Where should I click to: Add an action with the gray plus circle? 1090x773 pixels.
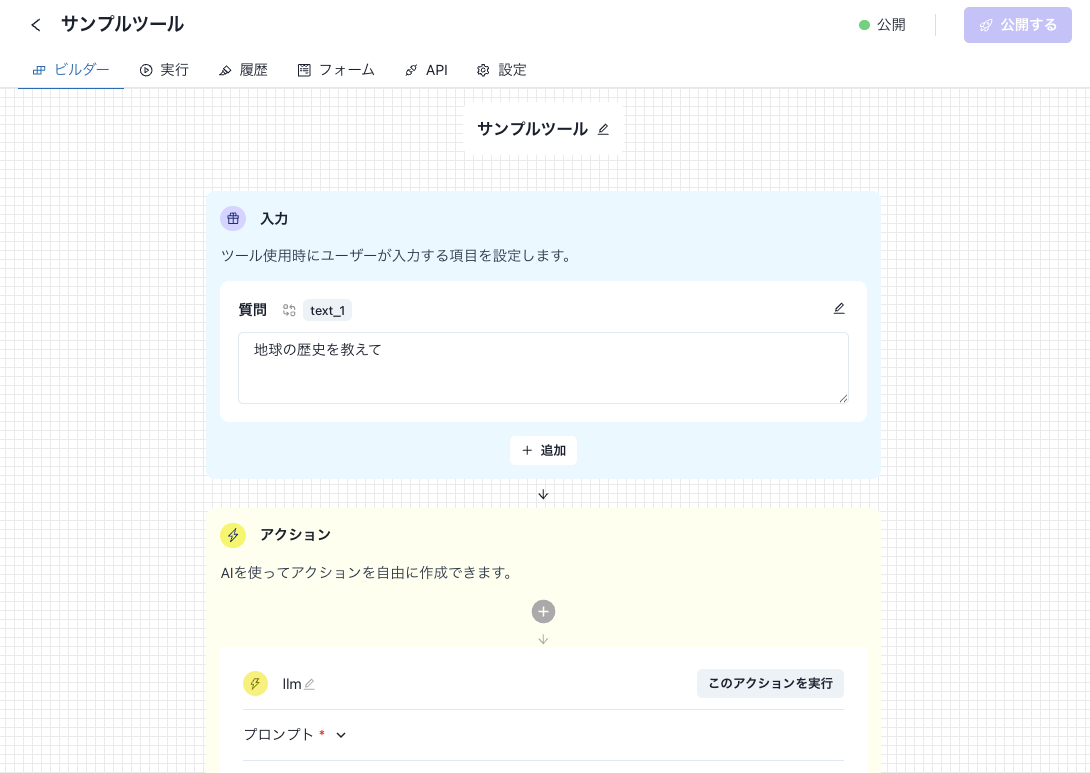point(543,612)
